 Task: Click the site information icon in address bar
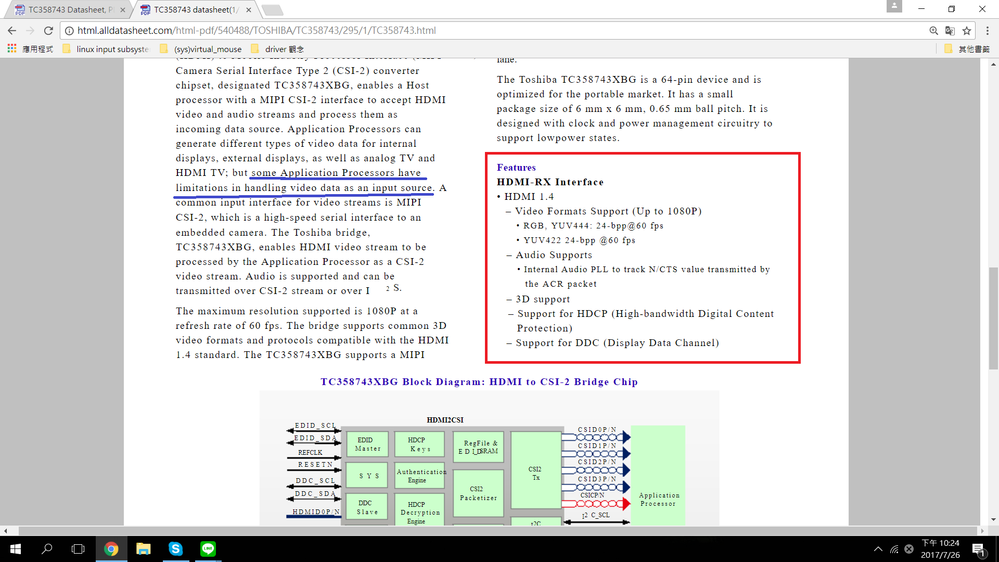(x=69, y=31)
